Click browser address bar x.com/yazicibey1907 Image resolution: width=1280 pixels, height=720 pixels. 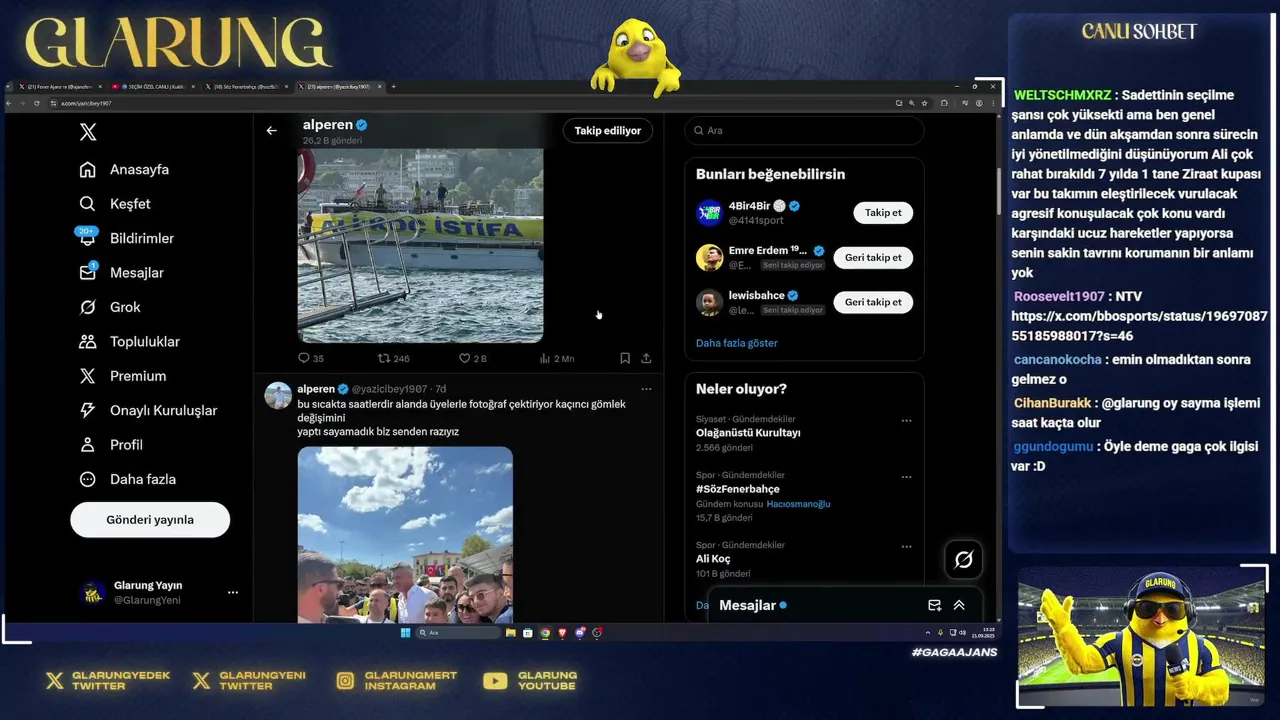coord(470,103)
